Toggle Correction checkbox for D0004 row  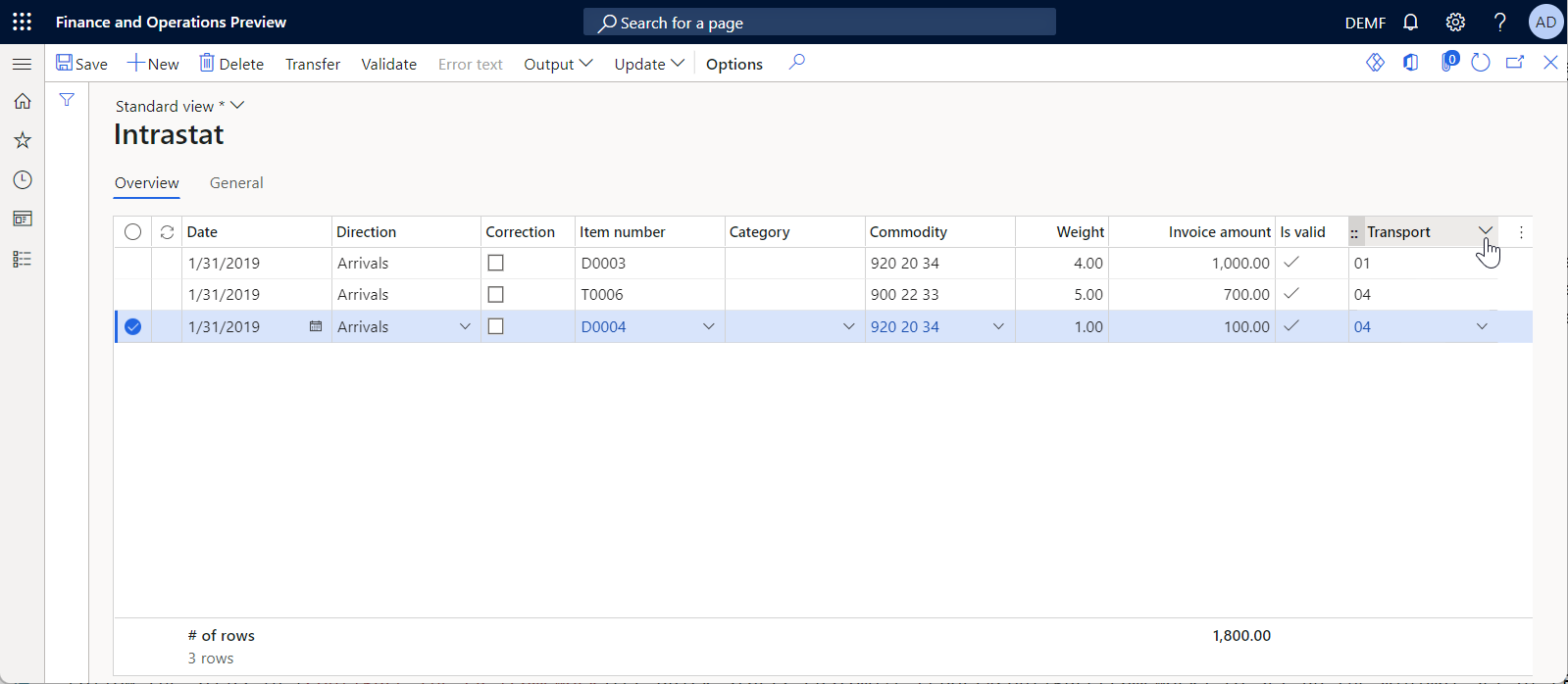tap(495, 326)
